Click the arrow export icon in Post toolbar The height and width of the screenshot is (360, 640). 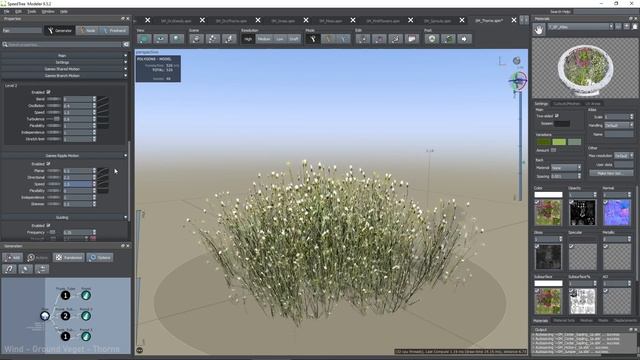tap(464, 39)
